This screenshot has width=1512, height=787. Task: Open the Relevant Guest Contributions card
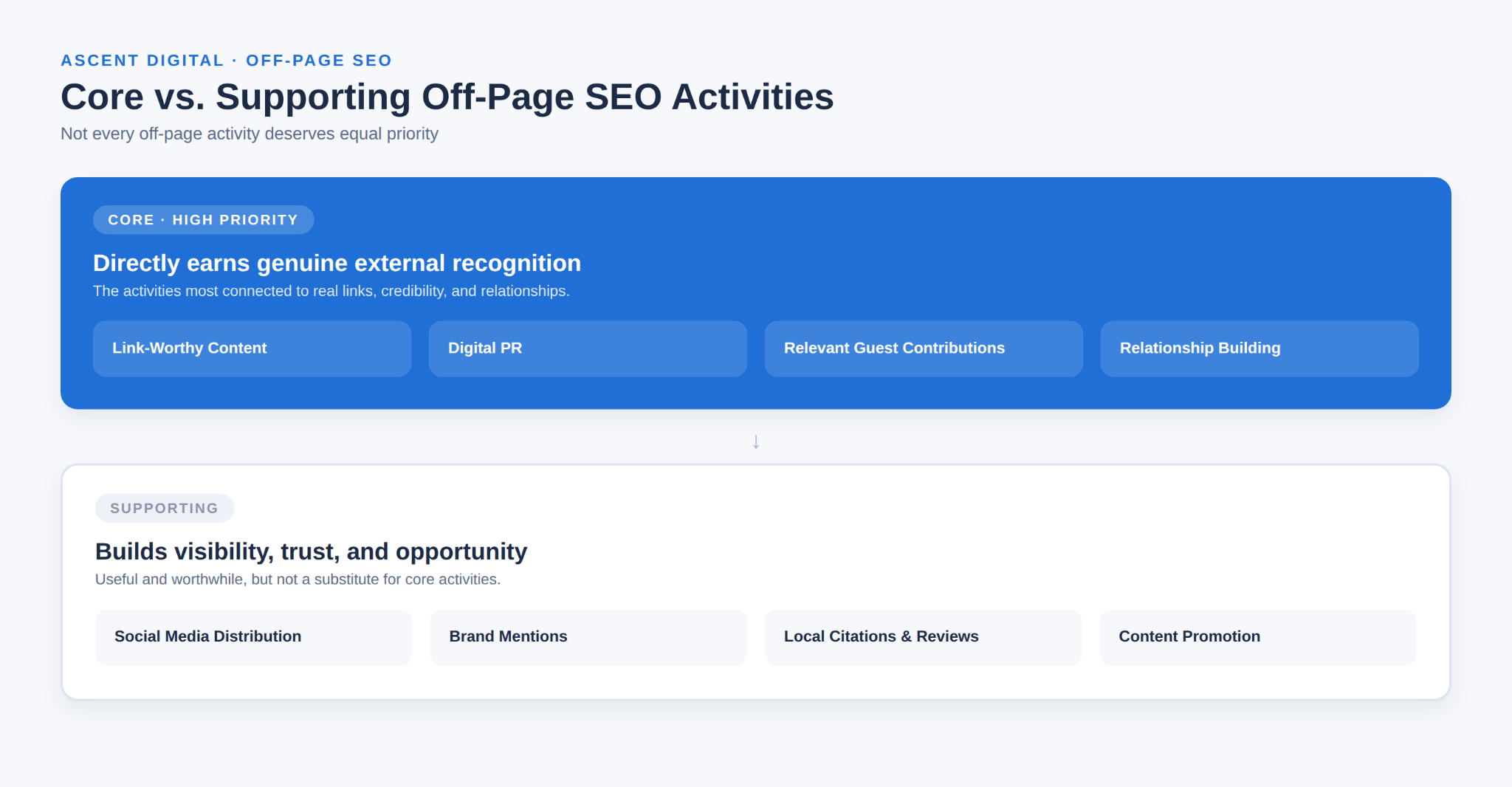click(x=924, y=348)
